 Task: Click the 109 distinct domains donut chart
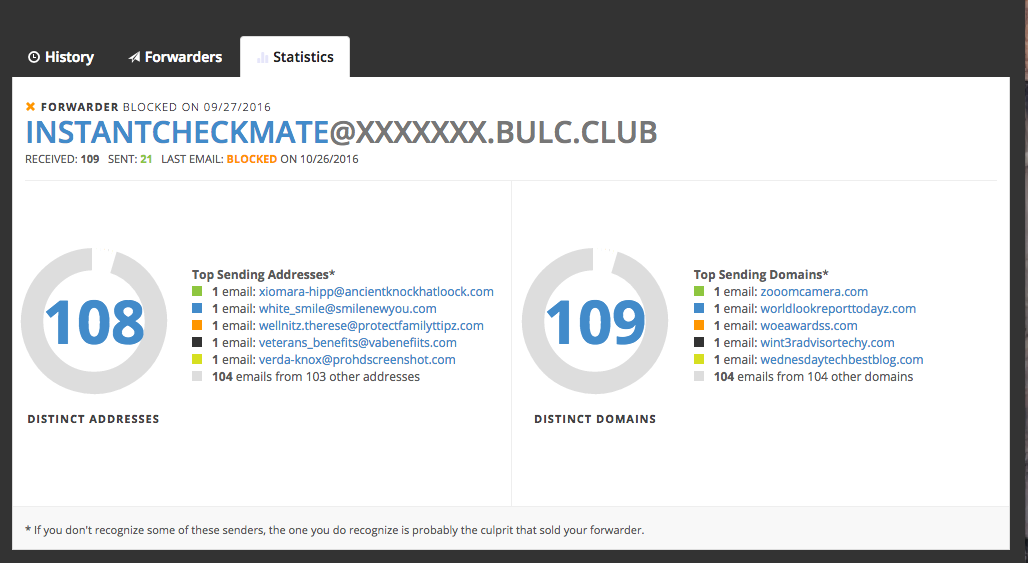(595, 321)
